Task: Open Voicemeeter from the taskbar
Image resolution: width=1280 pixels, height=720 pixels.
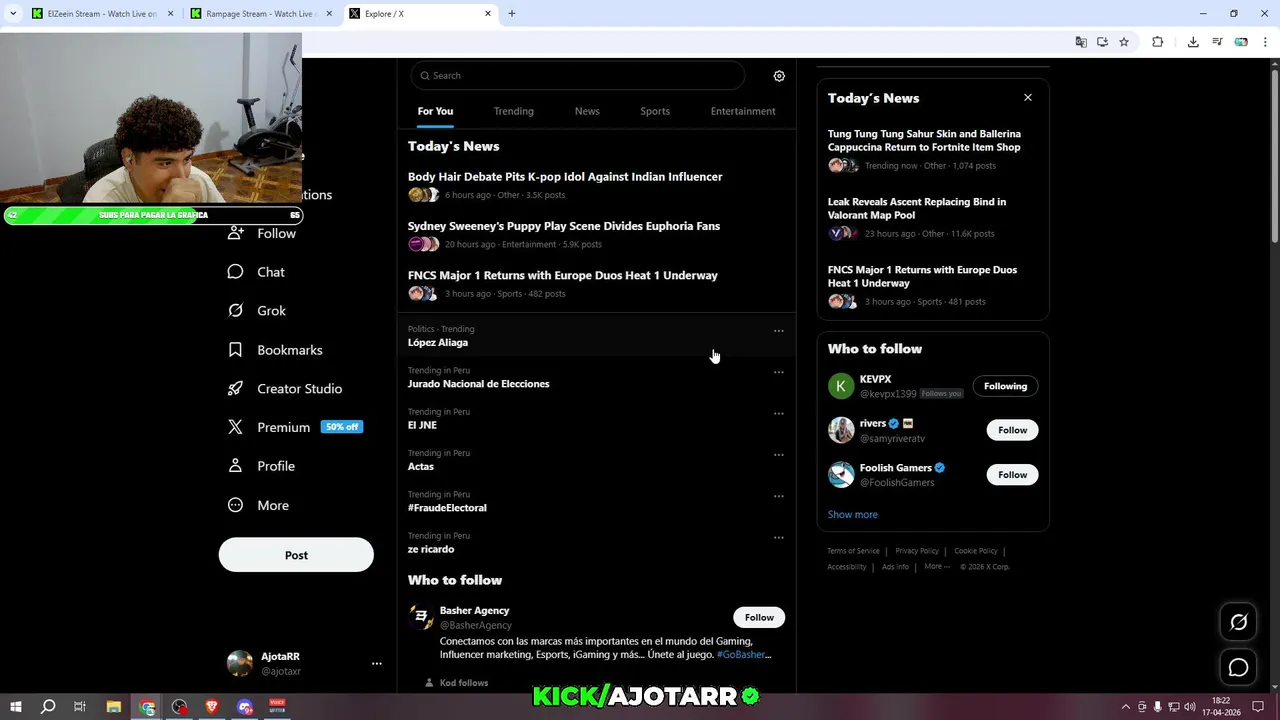Action: pos(278,707)
